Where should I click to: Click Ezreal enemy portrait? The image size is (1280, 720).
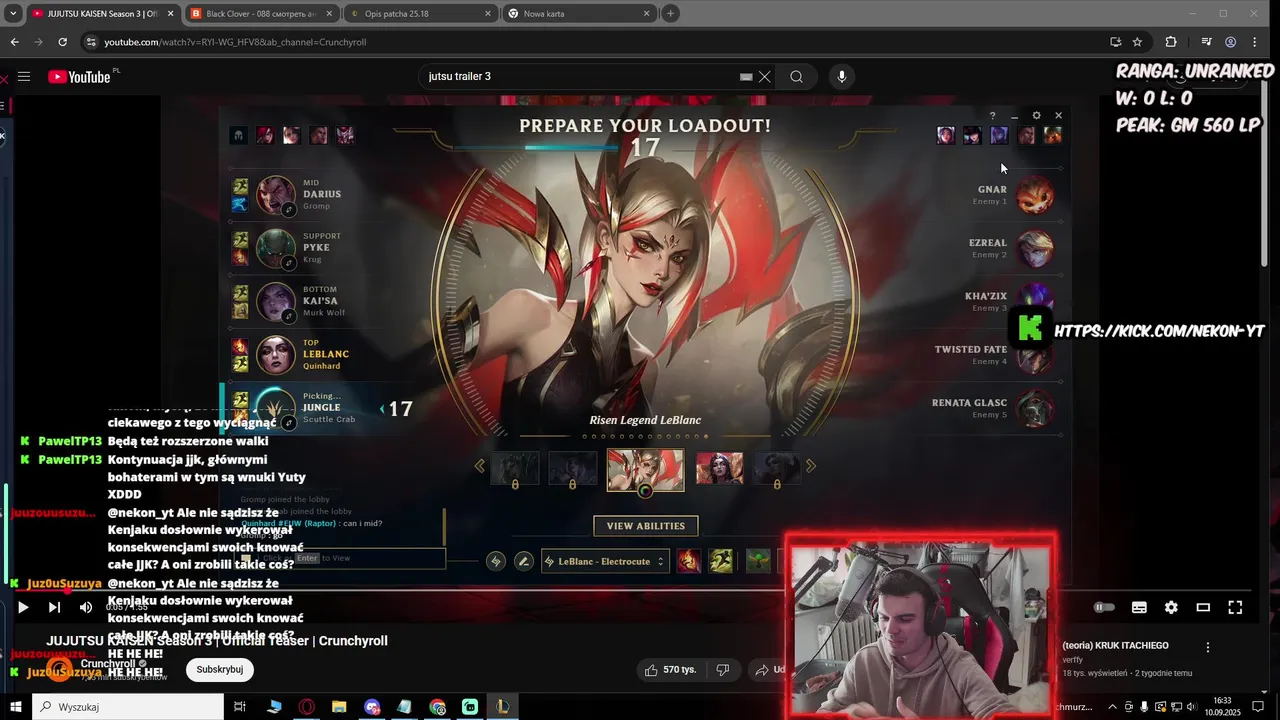tap(1035, 248)
